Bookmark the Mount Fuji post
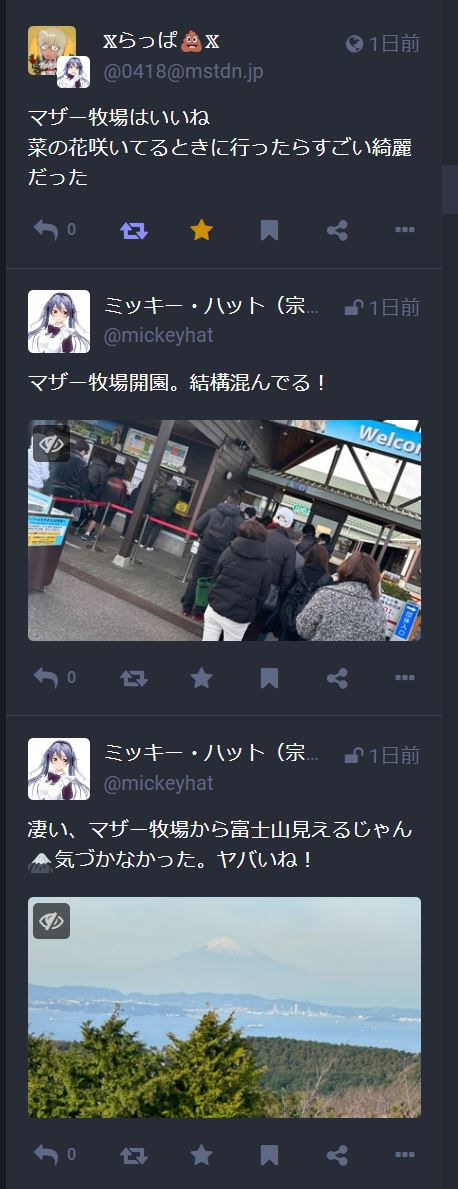The height and width of the screenshot is (1189, 458). 269,1155
